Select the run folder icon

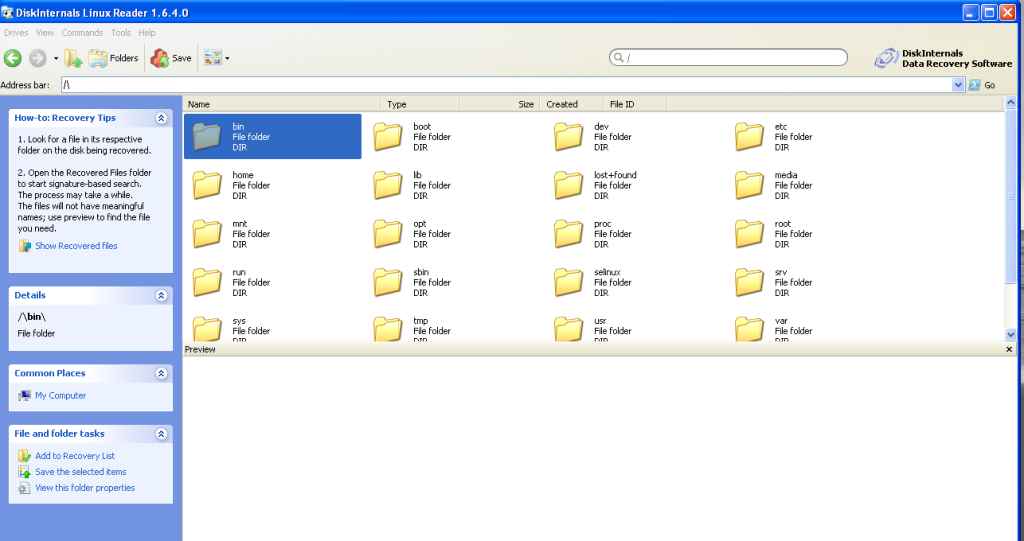coord(207,282)
